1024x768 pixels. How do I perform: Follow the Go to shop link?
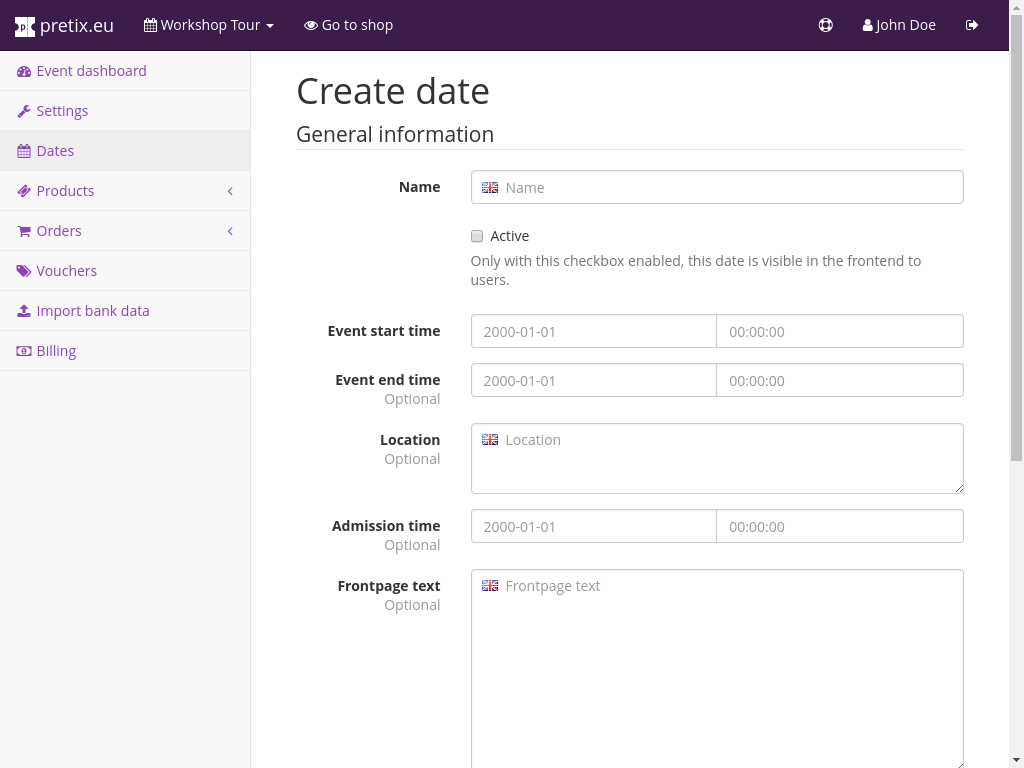[349, 25]
